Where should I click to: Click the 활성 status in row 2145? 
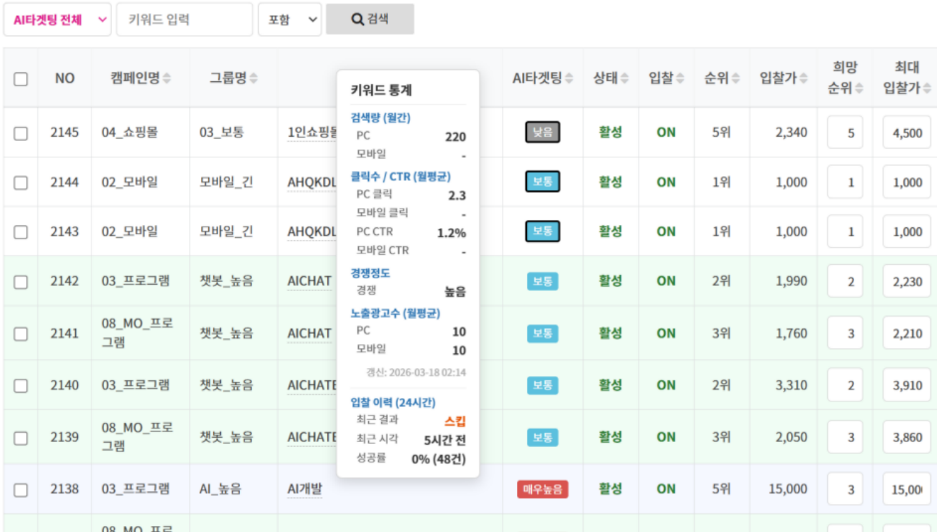point(611,132)
